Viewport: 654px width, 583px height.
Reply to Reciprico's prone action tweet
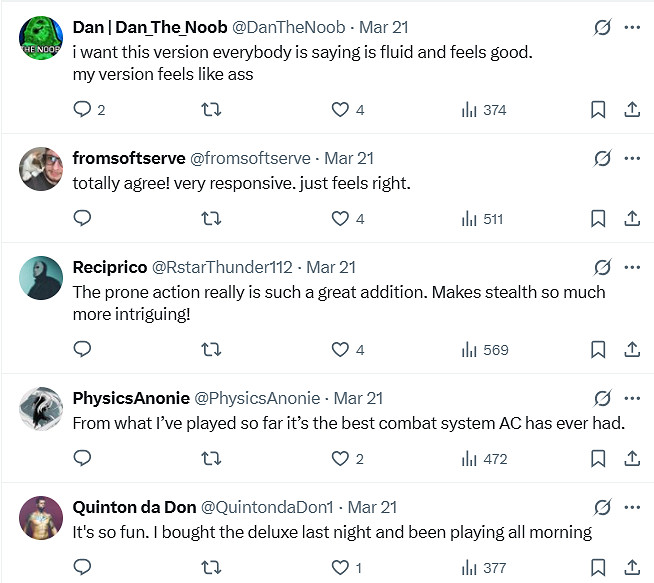click(x=83, y=350)
